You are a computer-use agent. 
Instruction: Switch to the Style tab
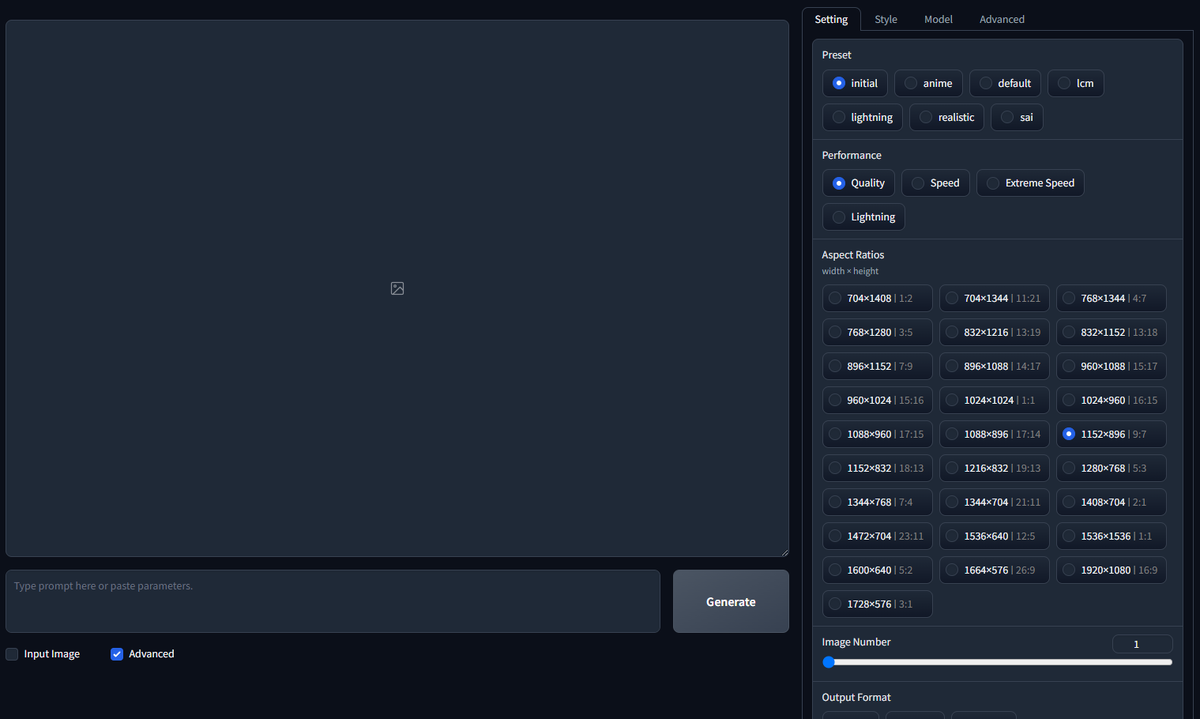click(x=886, y=19)
